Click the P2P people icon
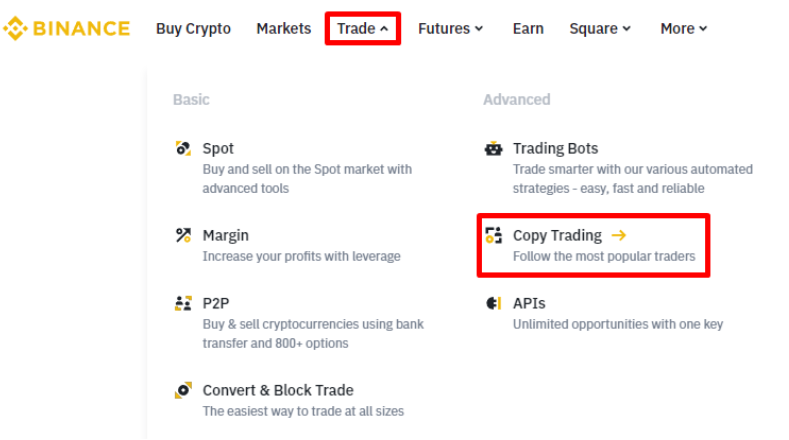The width and height of the screenshot is (789, 440). [x=183, y=303]
